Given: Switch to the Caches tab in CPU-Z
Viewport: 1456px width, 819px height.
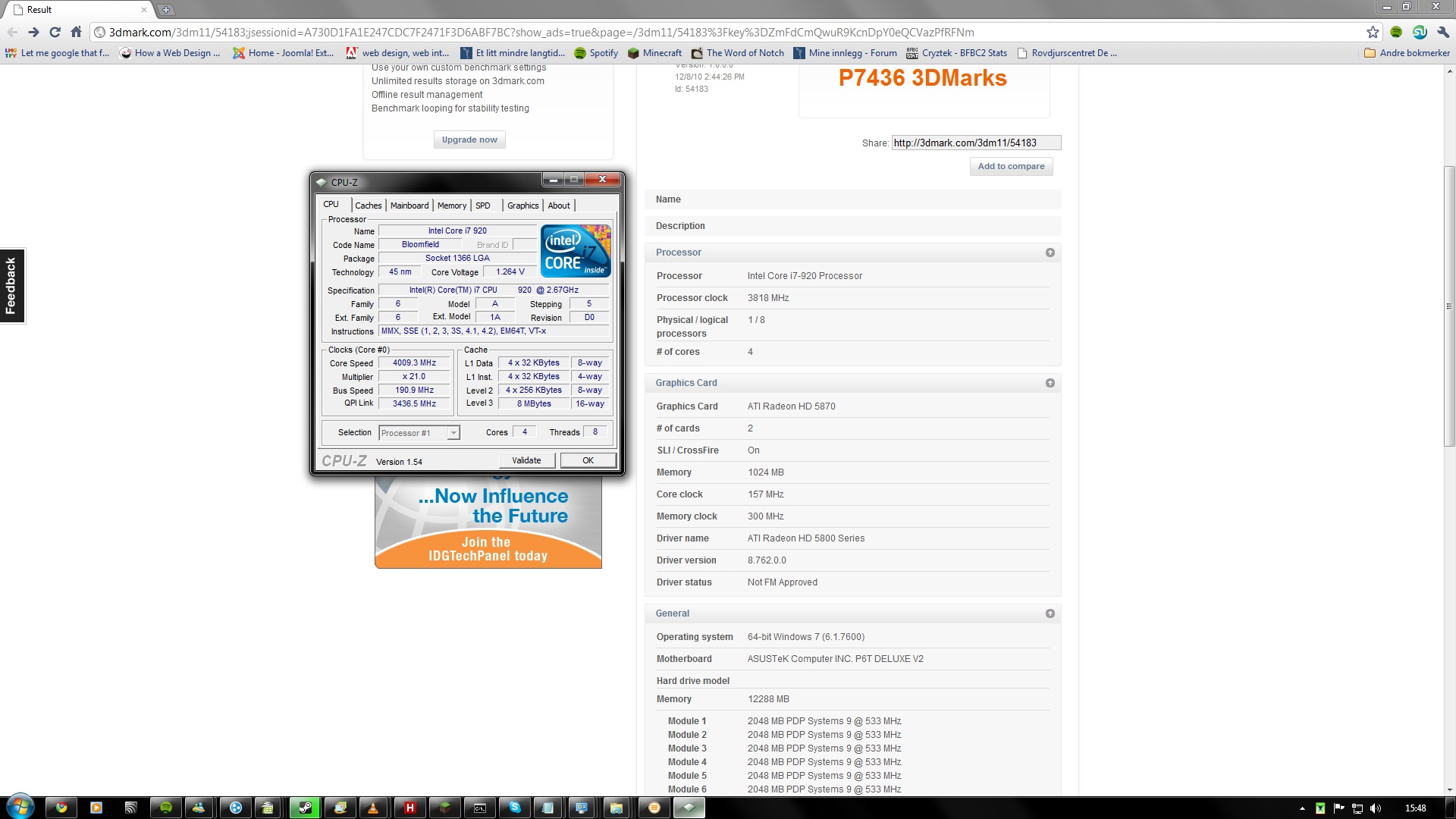Looking at the screenshot, I should point(369,206).
